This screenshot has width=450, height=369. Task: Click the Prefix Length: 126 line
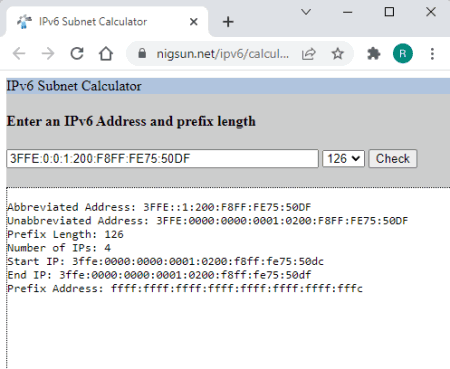point(65,235)
